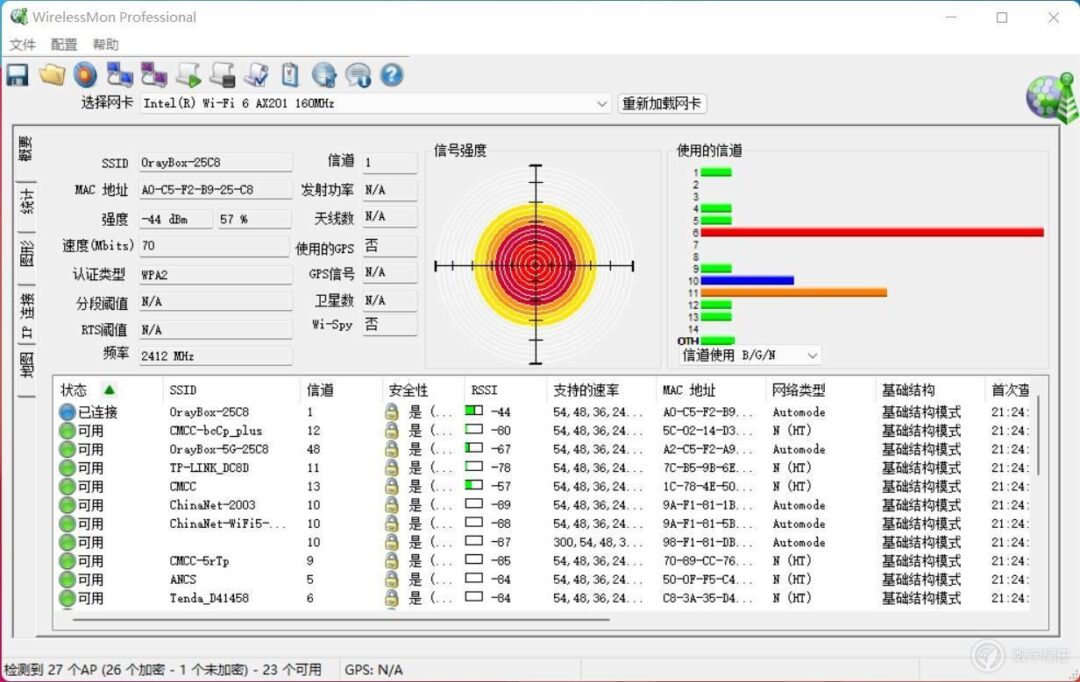Click the signal bar icon in the CMCC row
The width and height of the screenshot is (1080, 682).
pos(474,485)
